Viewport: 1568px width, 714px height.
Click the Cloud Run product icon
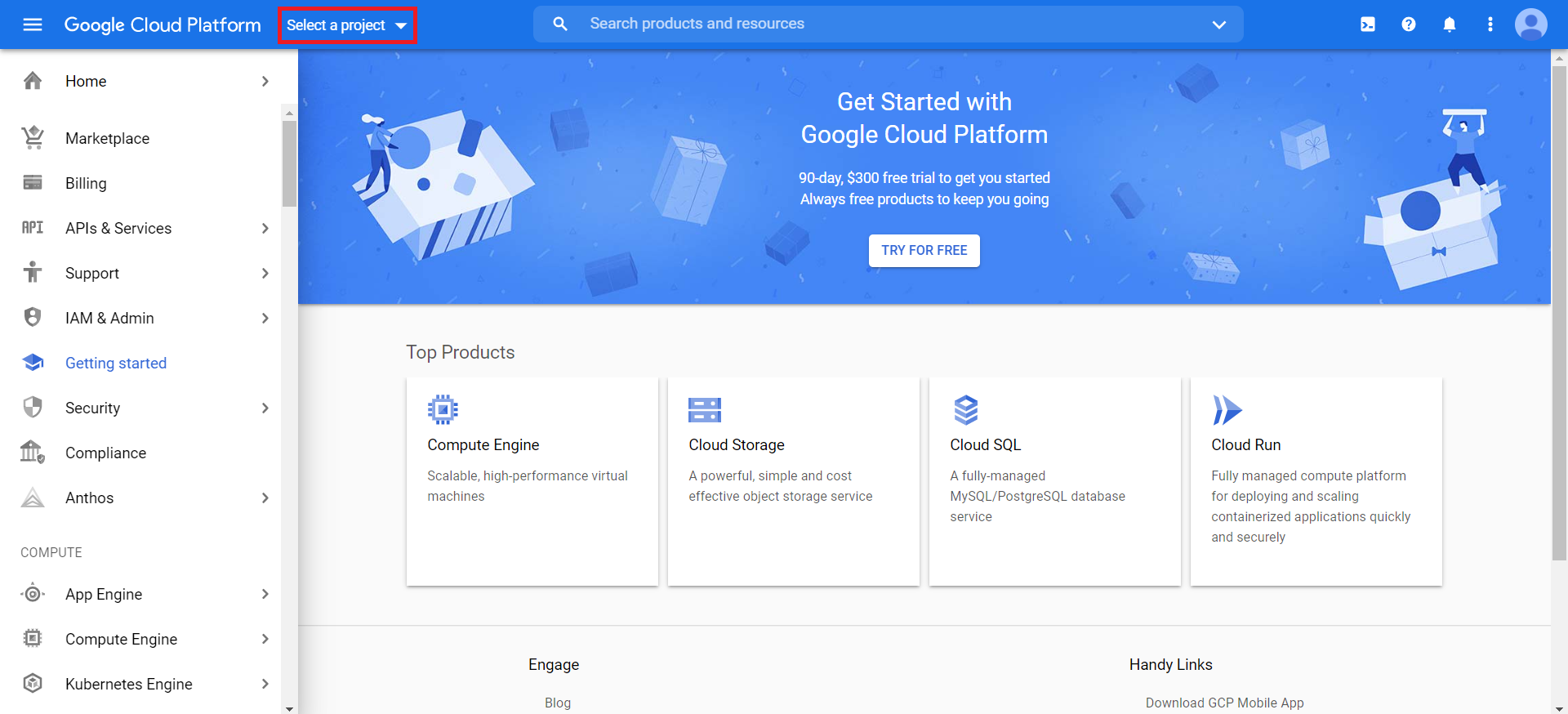click(1227, 410)
